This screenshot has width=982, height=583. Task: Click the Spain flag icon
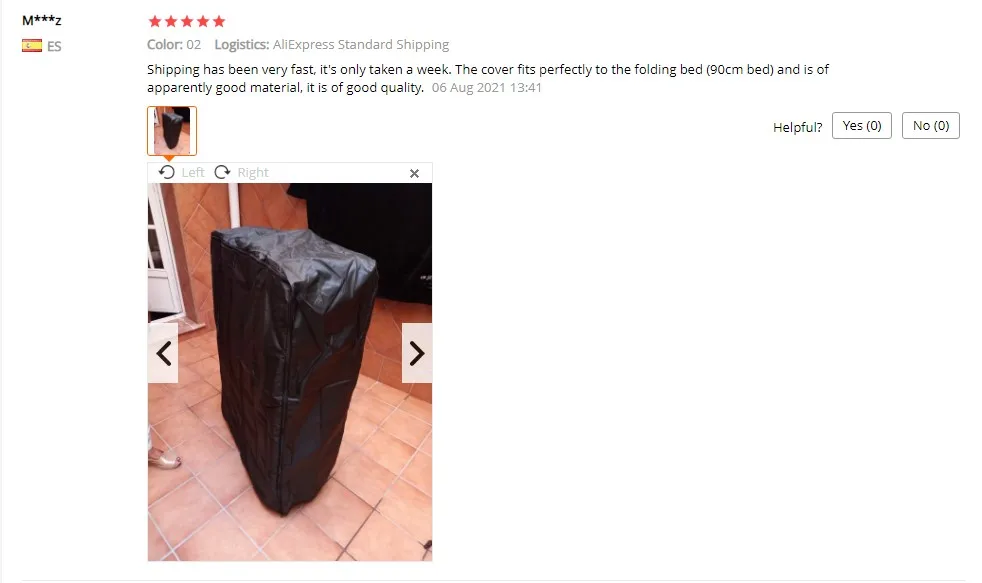click(32, 46)
